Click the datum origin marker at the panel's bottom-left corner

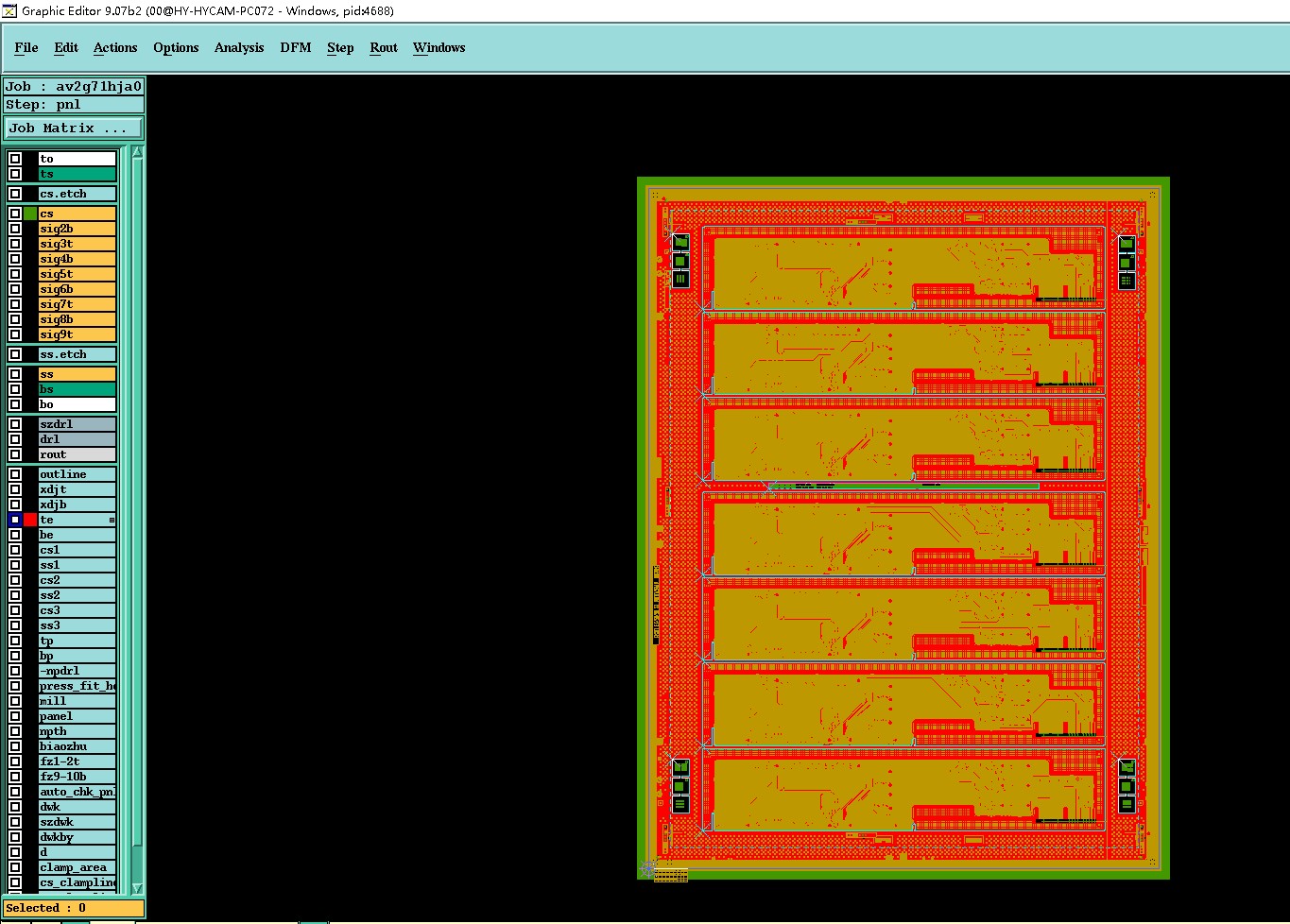(648, 867)
